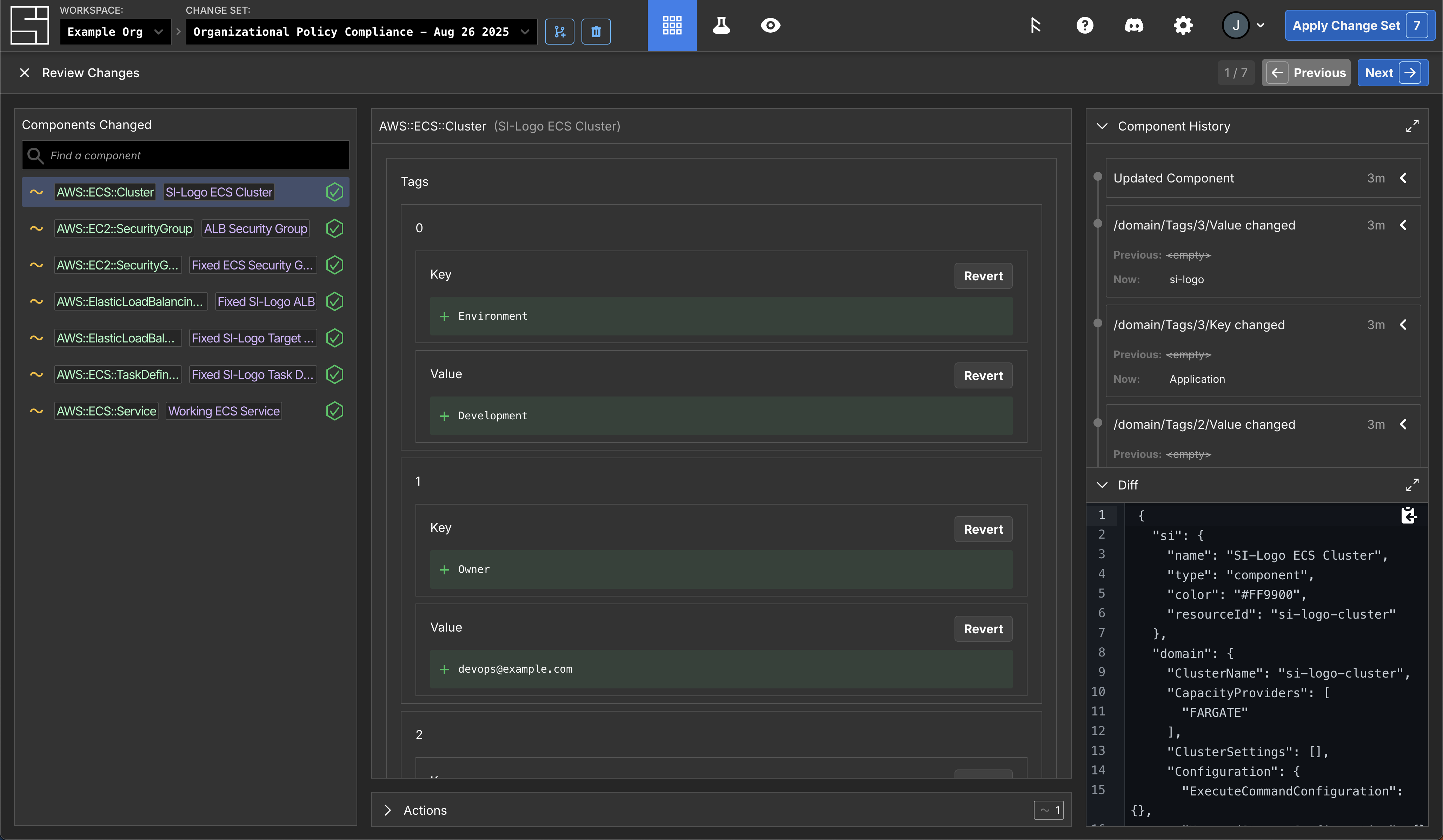Click diff line 9 ClusterName
The image size is (1443, 840).
tap(1288, 673)
